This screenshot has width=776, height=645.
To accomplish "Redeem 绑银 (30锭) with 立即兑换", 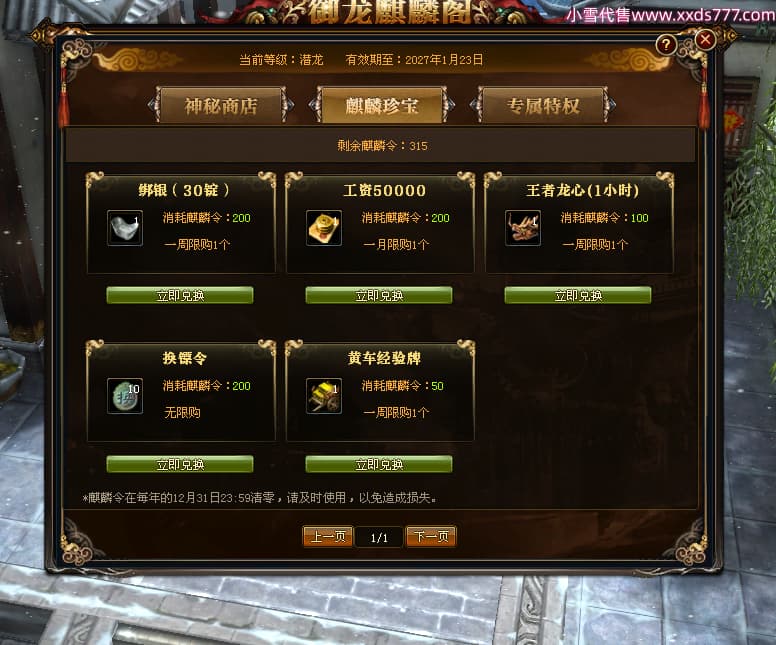I will point(180,296).
